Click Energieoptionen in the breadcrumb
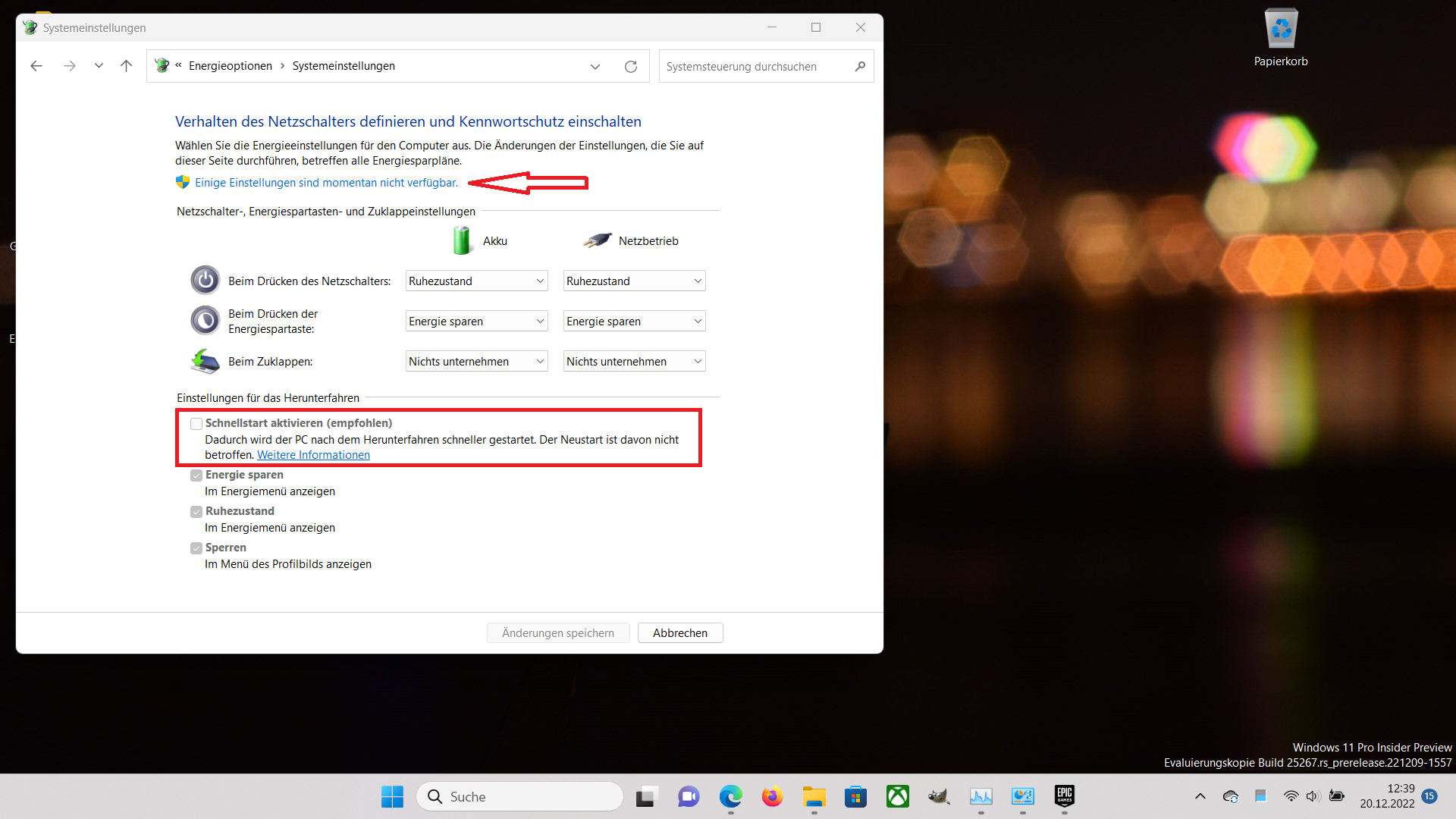Screen dimensions: 1456x819 tap(230, 66)
